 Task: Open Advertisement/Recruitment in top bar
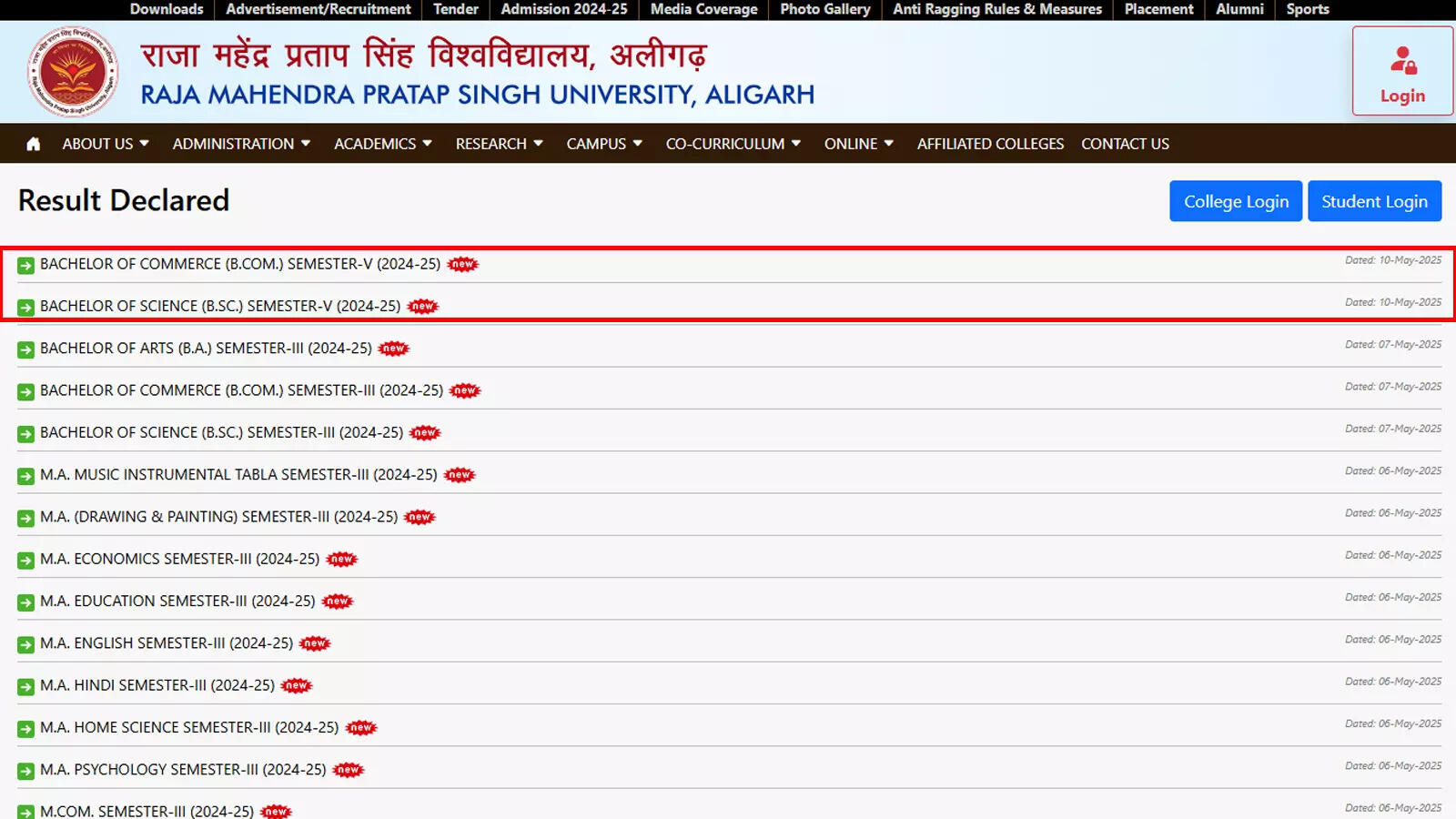[x=318, y=9]
